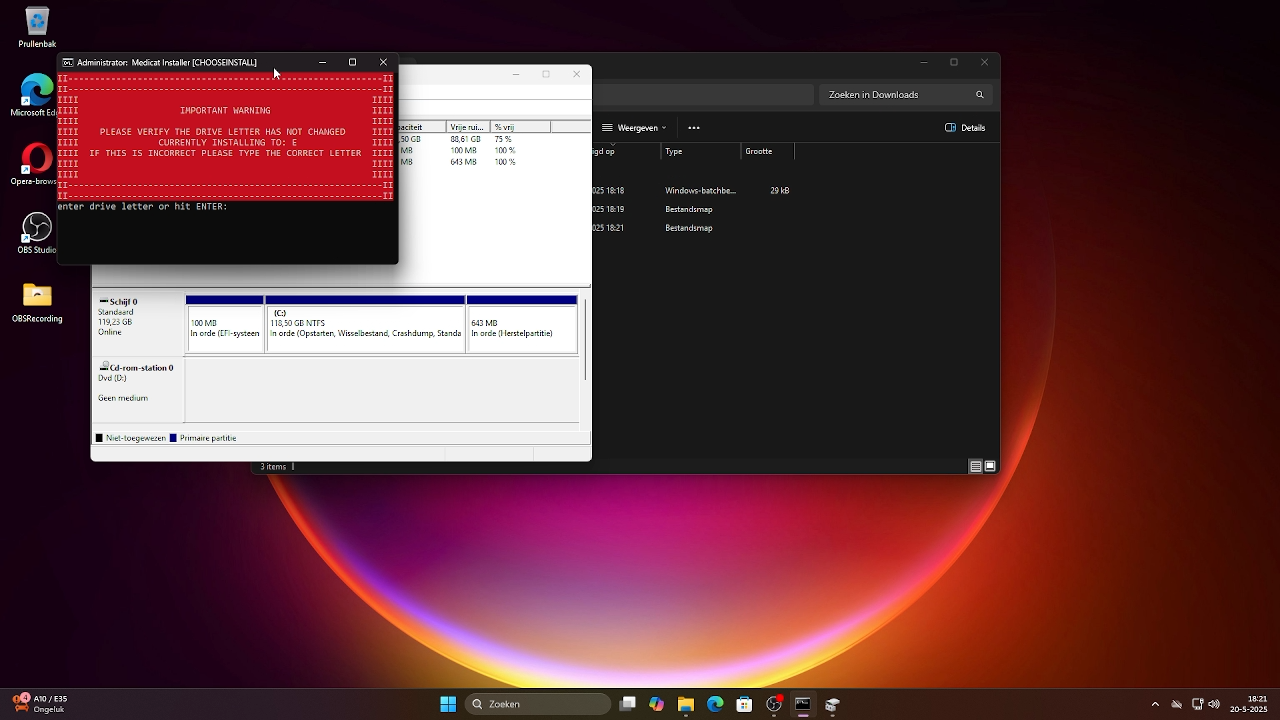The height and width of the screenshot is (720, 1280).
Task: Click the taskbar Zoeken search box
Action: click(x=539, y=704)
